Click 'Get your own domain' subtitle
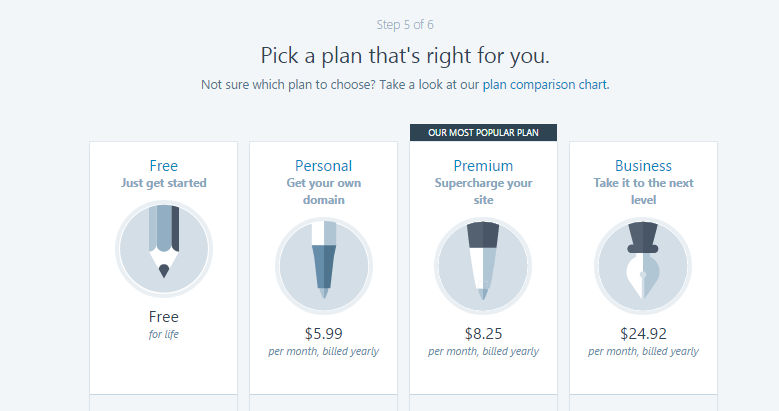The width and height of the screenshot is (779, 411). point(323,191)
